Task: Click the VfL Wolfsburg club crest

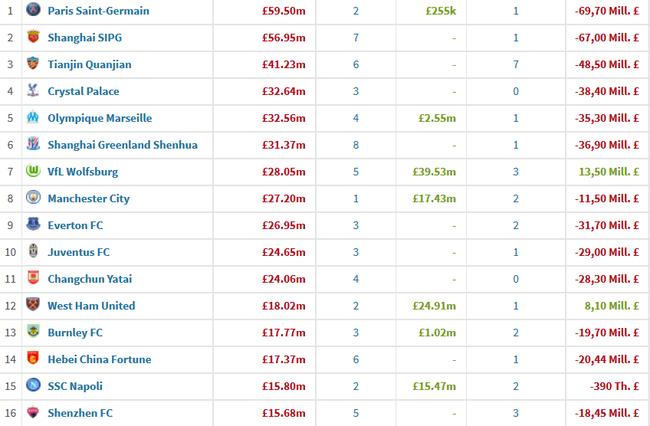Action: pyautogui.click(x=31, y=172)
